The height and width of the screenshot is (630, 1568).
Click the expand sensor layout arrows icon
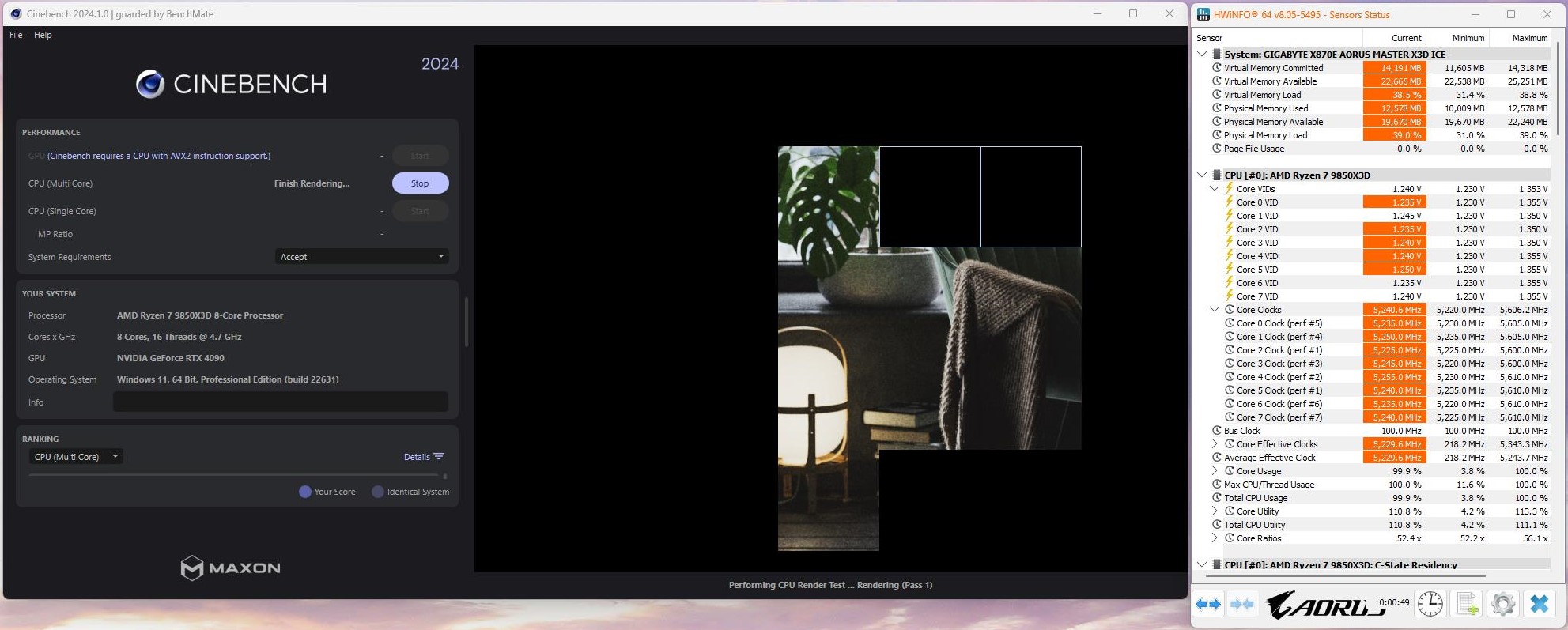coord(1208,605)
